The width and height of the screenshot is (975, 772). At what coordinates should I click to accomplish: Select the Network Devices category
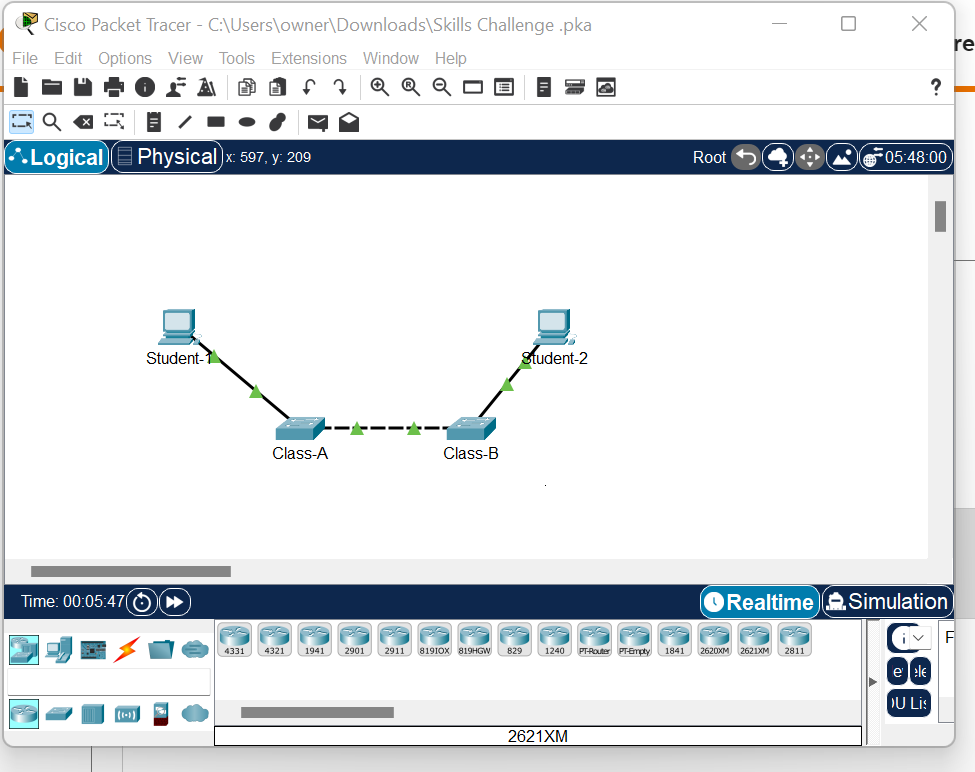(24, 650)
